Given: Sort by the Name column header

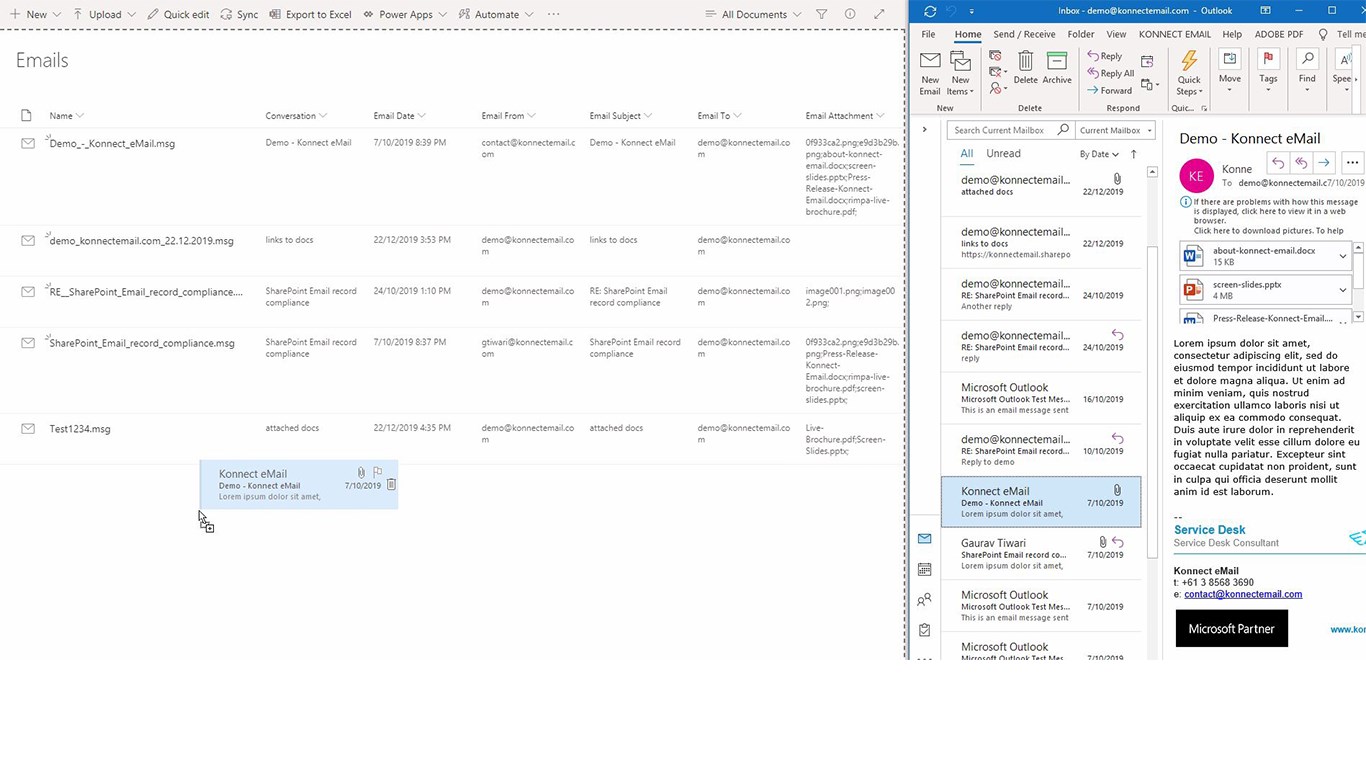Looking at the screenshot, I should [x=66, y=116].
